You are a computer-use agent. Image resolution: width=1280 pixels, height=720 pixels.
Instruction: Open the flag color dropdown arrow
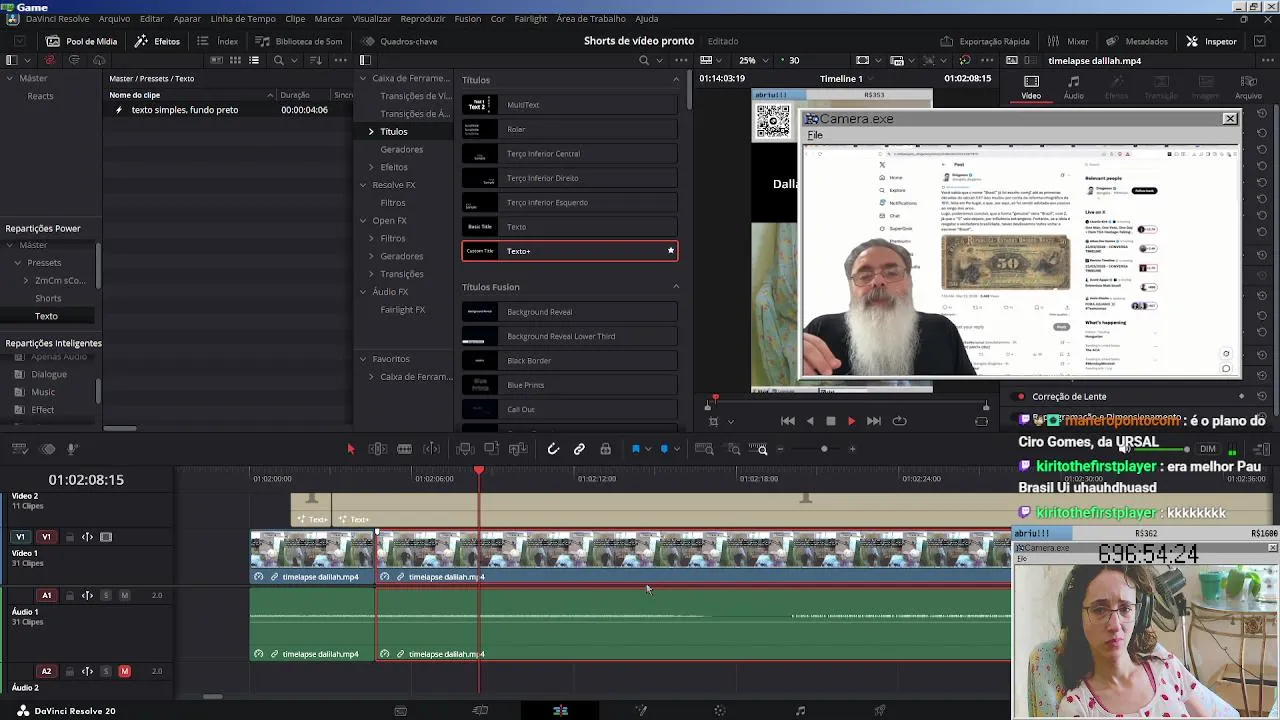tap(647, 450)
